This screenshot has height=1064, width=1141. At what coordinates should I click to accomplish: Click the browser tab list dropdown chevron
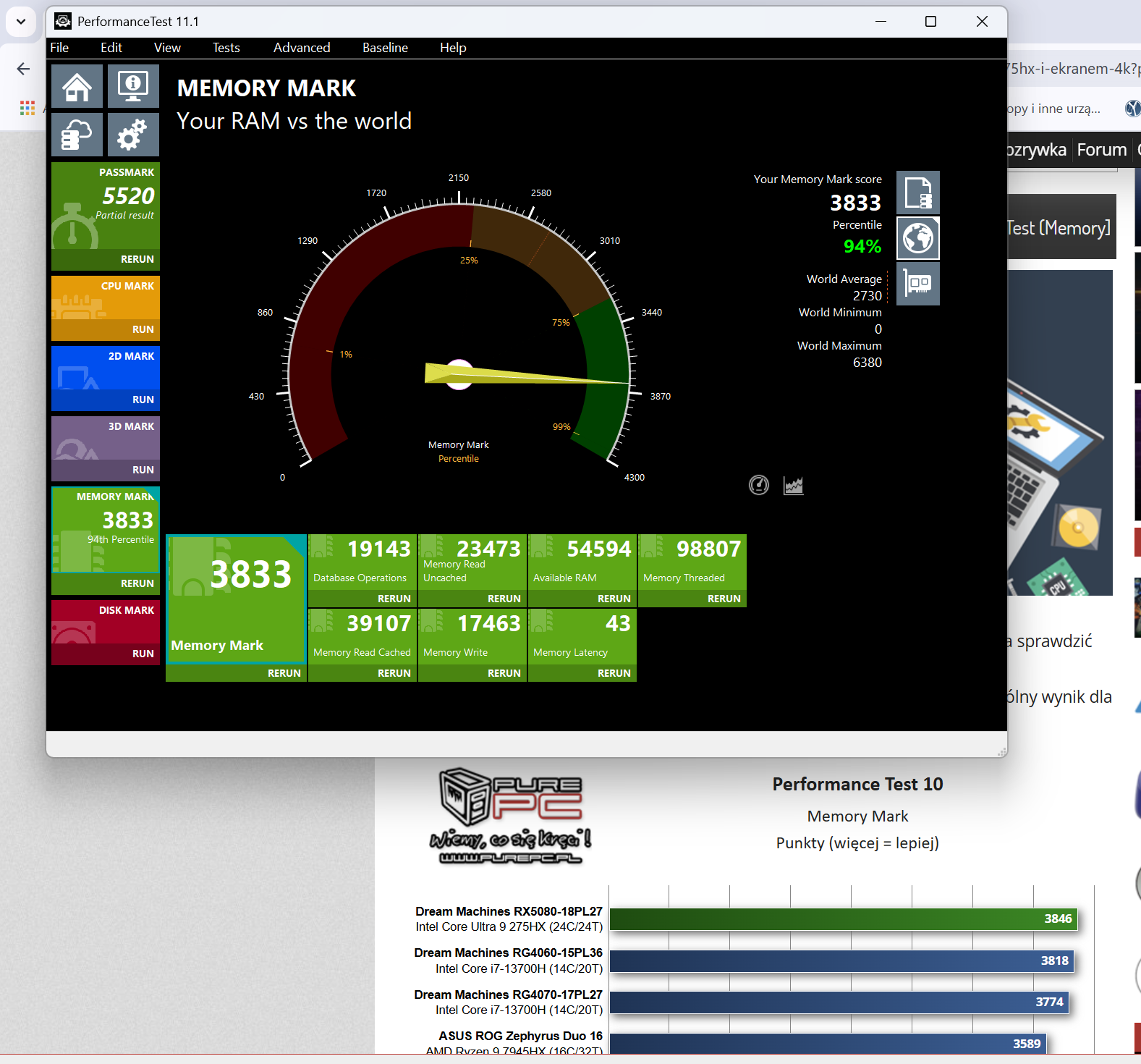click(21, 21)
